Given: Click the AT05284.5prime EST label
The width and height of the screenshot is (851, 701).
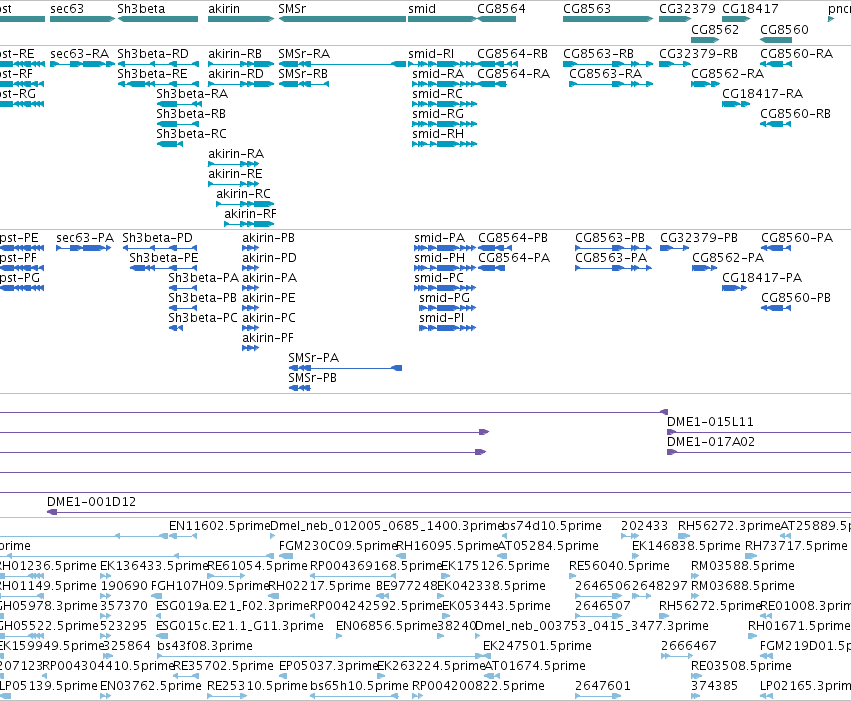Looking at the screenshot, I should (x=548, y=545).
